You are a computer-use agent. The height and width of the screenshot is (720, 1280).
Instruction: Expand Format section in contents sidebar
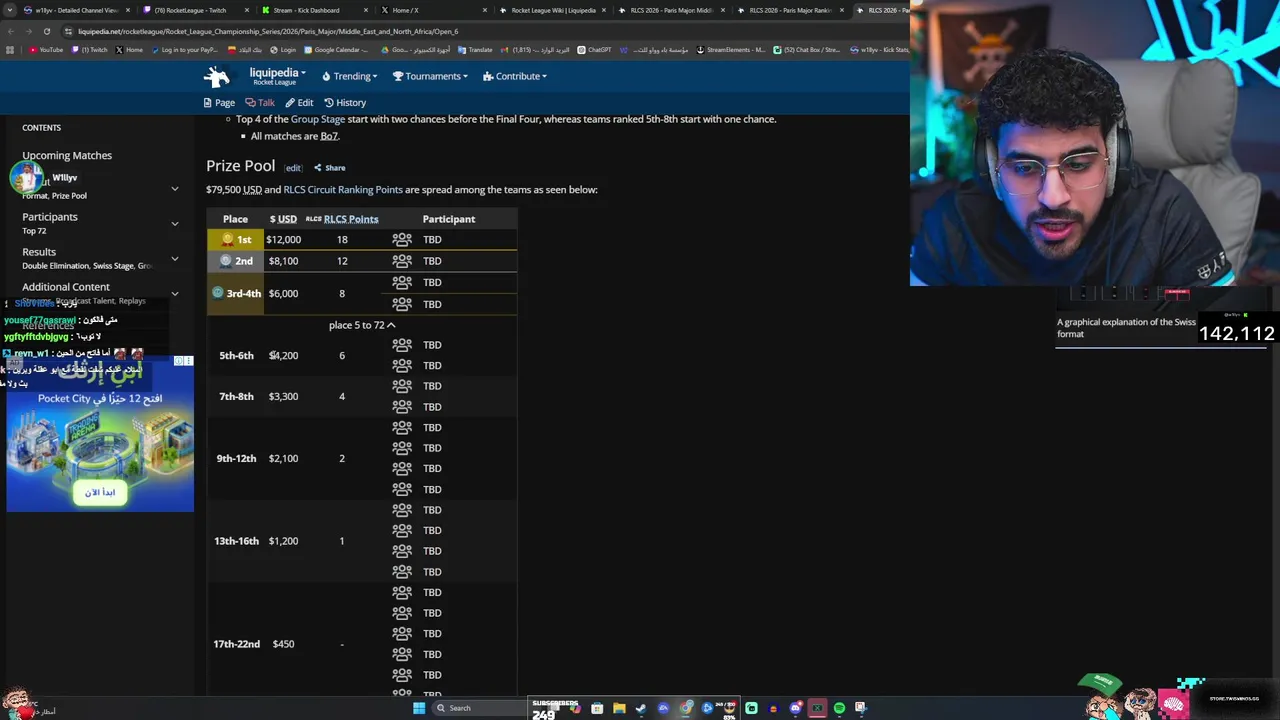(175, 188)
